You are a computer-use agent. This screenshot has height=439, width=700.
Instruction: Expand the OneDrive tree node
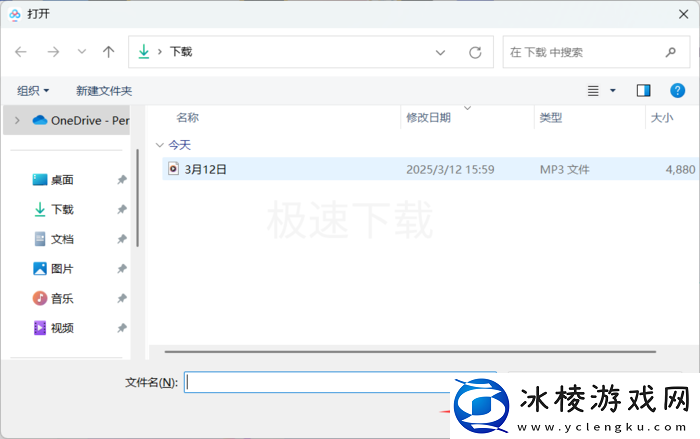tap(17, 120)
